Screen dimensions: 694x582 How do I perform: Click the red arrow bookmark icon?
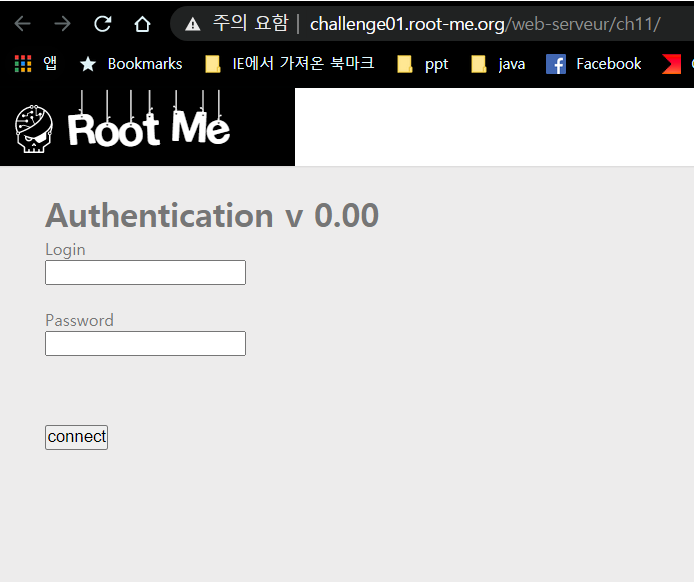click(x=671, y=64)
